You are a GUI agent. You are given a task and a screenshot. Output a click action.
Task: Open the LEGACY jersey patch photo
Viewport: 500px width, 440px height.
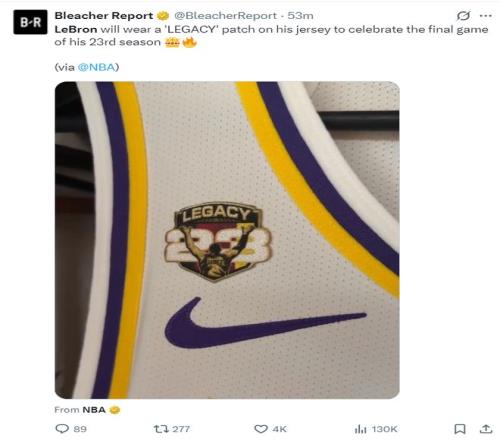coord(227,240)
